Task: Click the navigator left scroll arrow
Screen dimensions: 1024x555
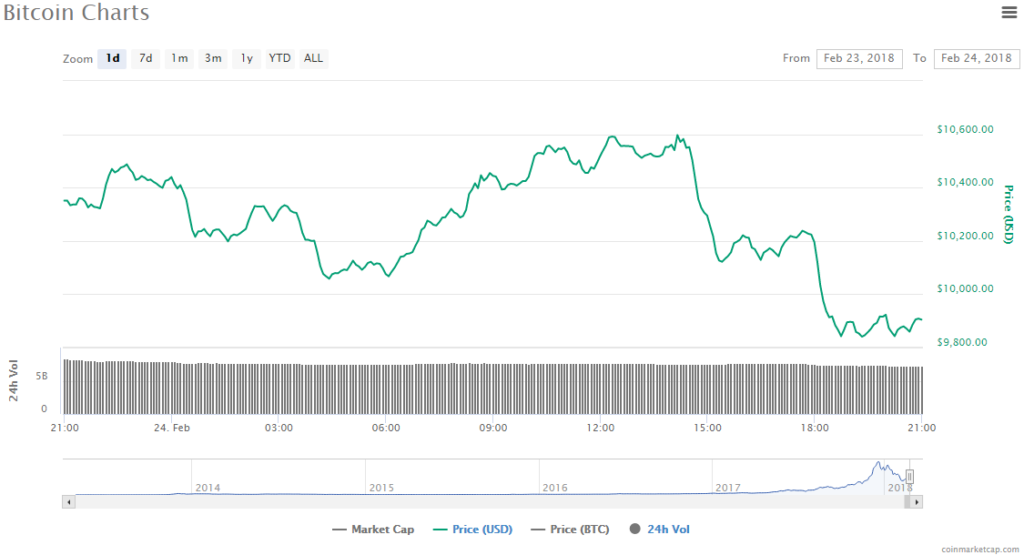Action: (67, 501)
